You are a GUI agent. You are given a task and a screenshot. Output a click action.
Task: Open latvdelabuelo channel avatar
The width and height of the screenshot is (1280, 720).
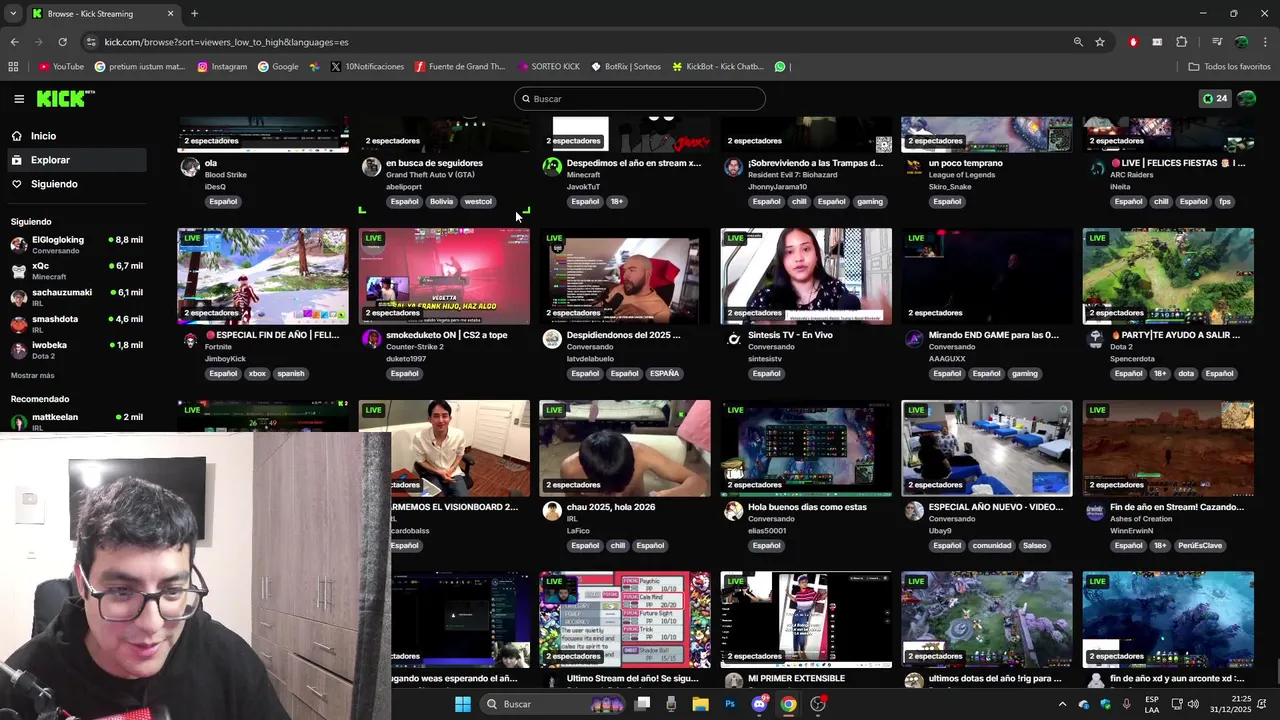(552, 340)
